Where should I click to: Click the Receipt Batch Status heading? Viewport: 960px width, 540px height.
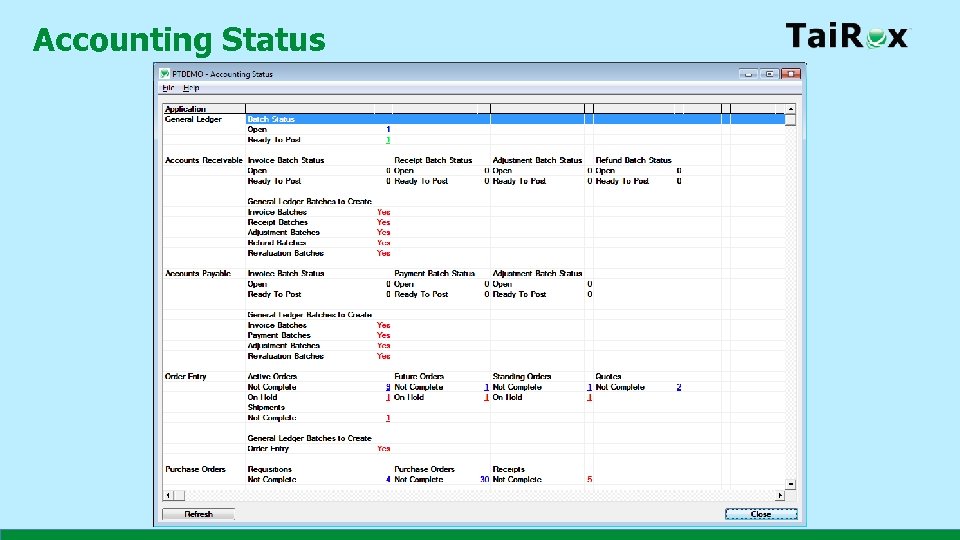[x=433, y=160]
